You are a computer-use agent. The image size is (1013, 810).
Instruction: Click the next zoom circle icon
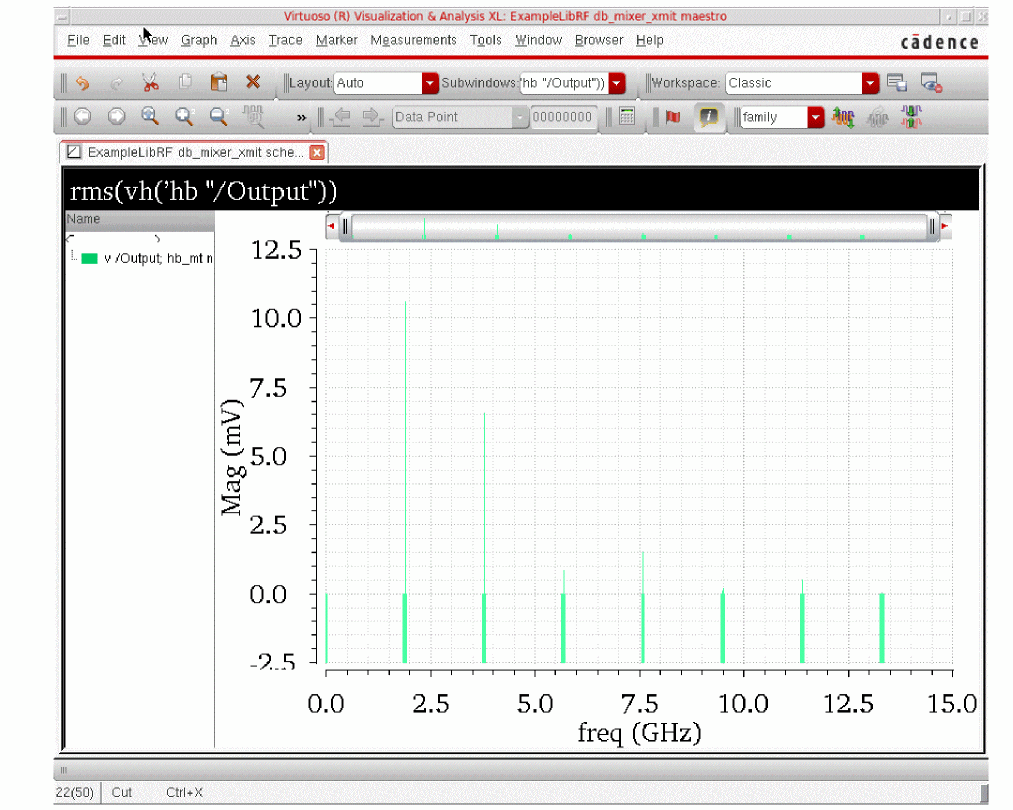pyautogui.click(x=116, y=116)
